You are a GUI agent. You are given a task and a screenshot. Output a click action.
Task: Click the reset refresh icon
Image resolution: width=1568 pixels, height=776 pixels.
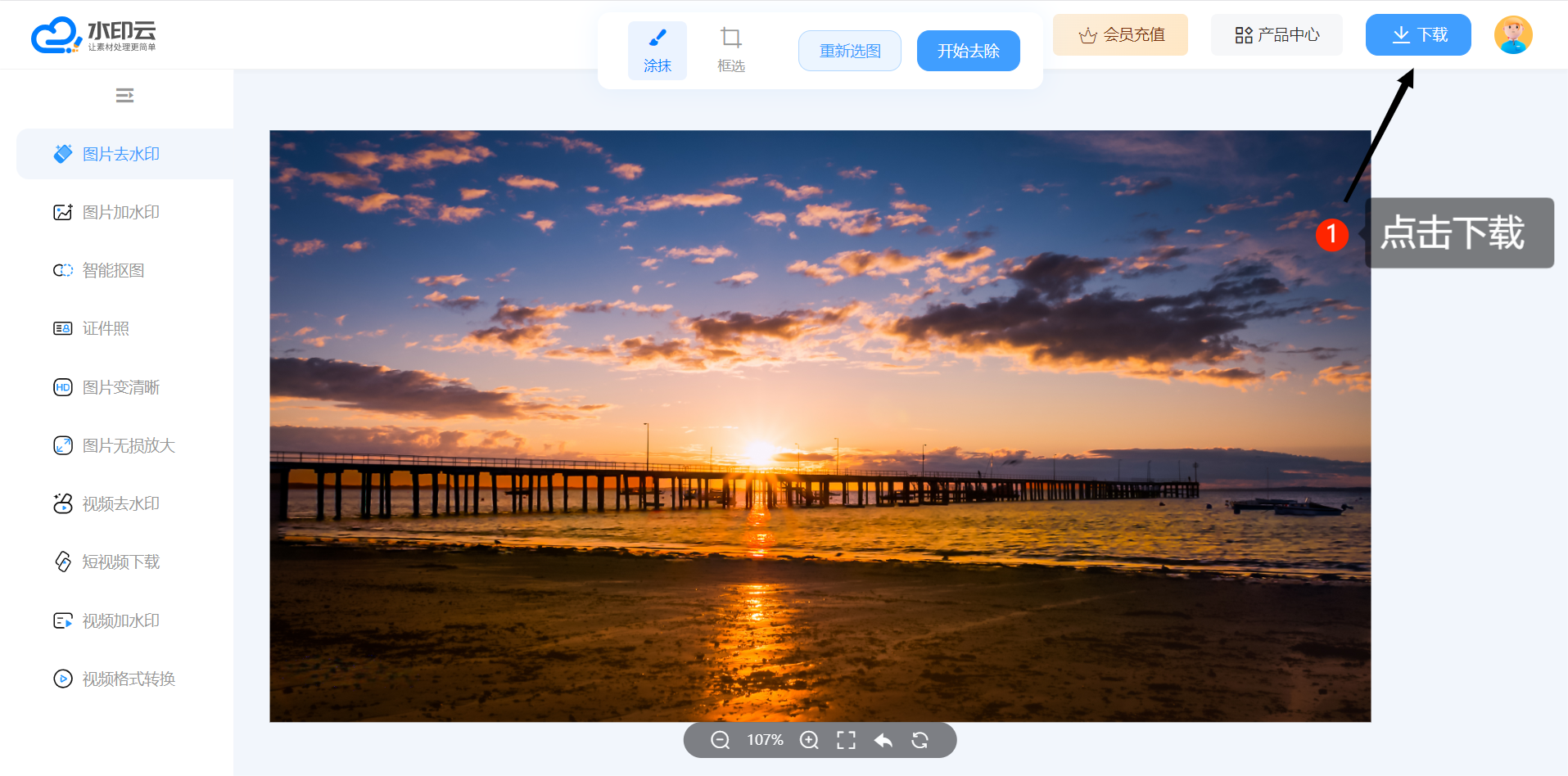click(920, 740)
